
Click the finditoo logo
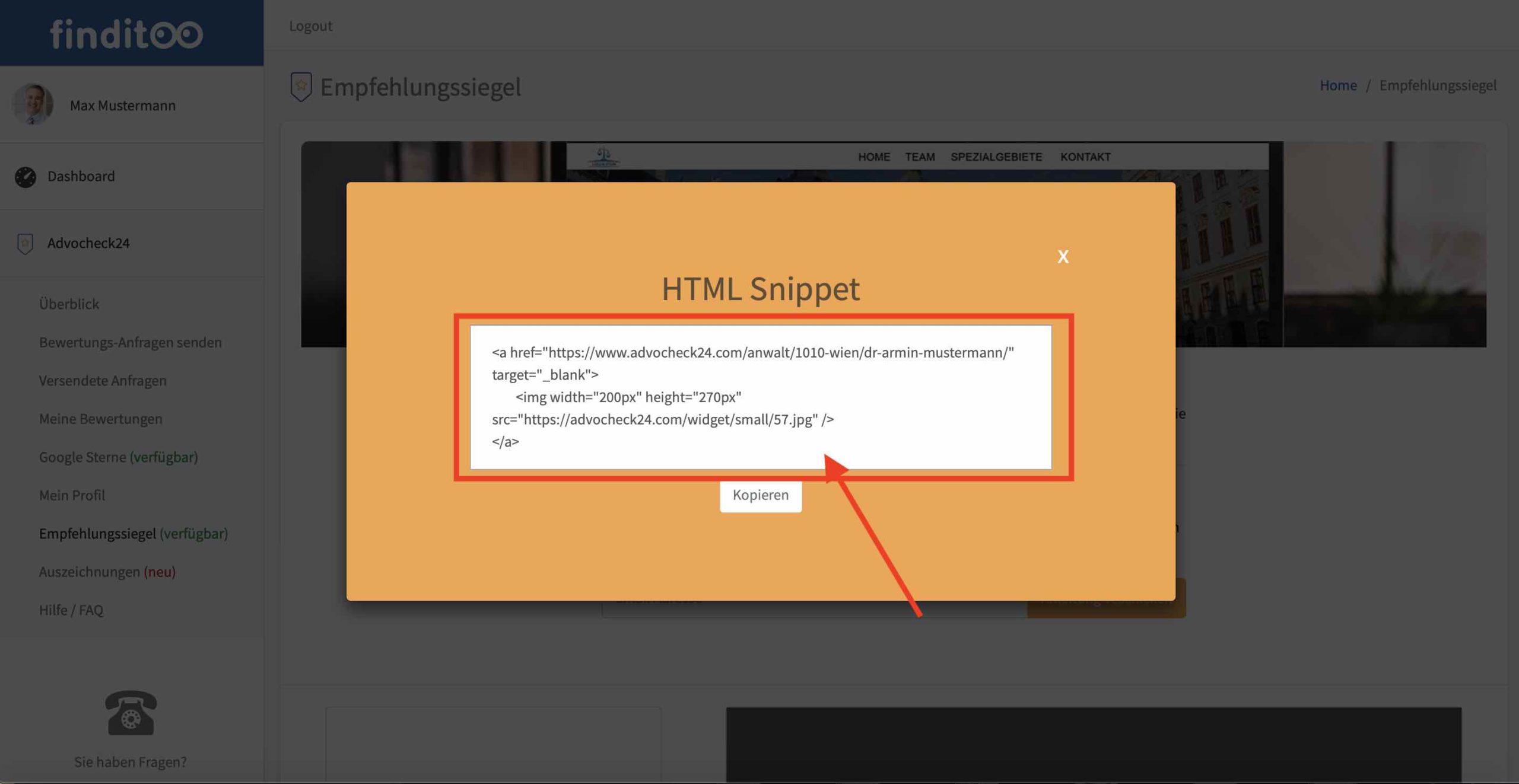coord(126,34)
